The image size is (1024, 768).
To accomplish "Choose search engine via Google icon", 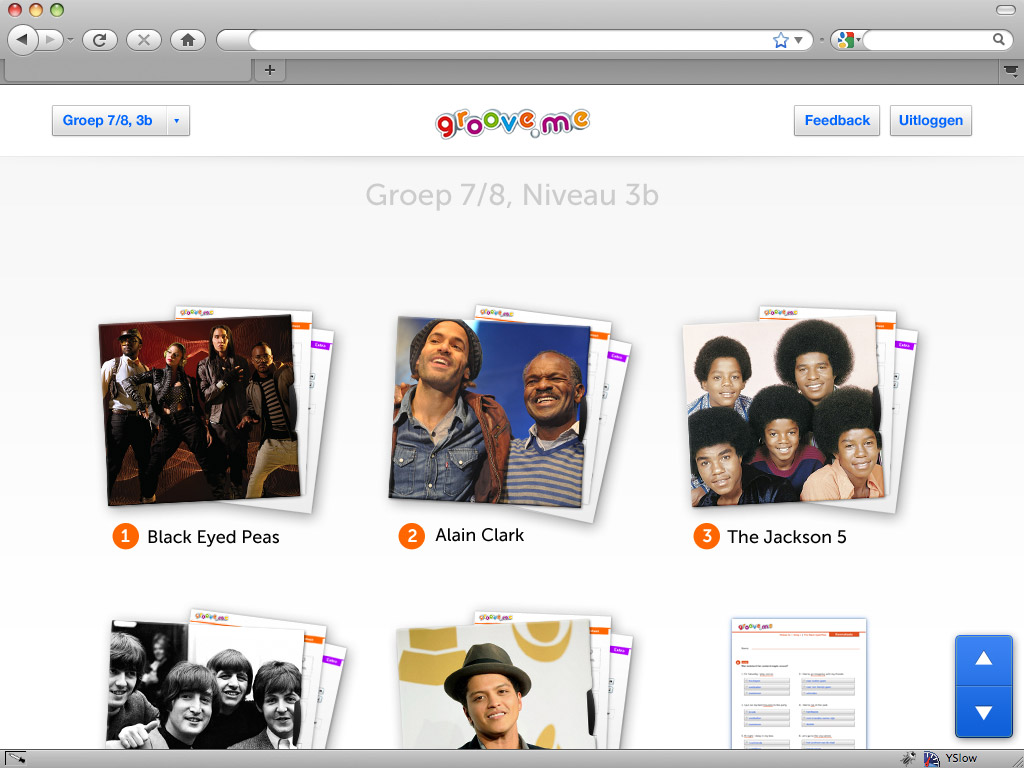I will coord(846,40).
